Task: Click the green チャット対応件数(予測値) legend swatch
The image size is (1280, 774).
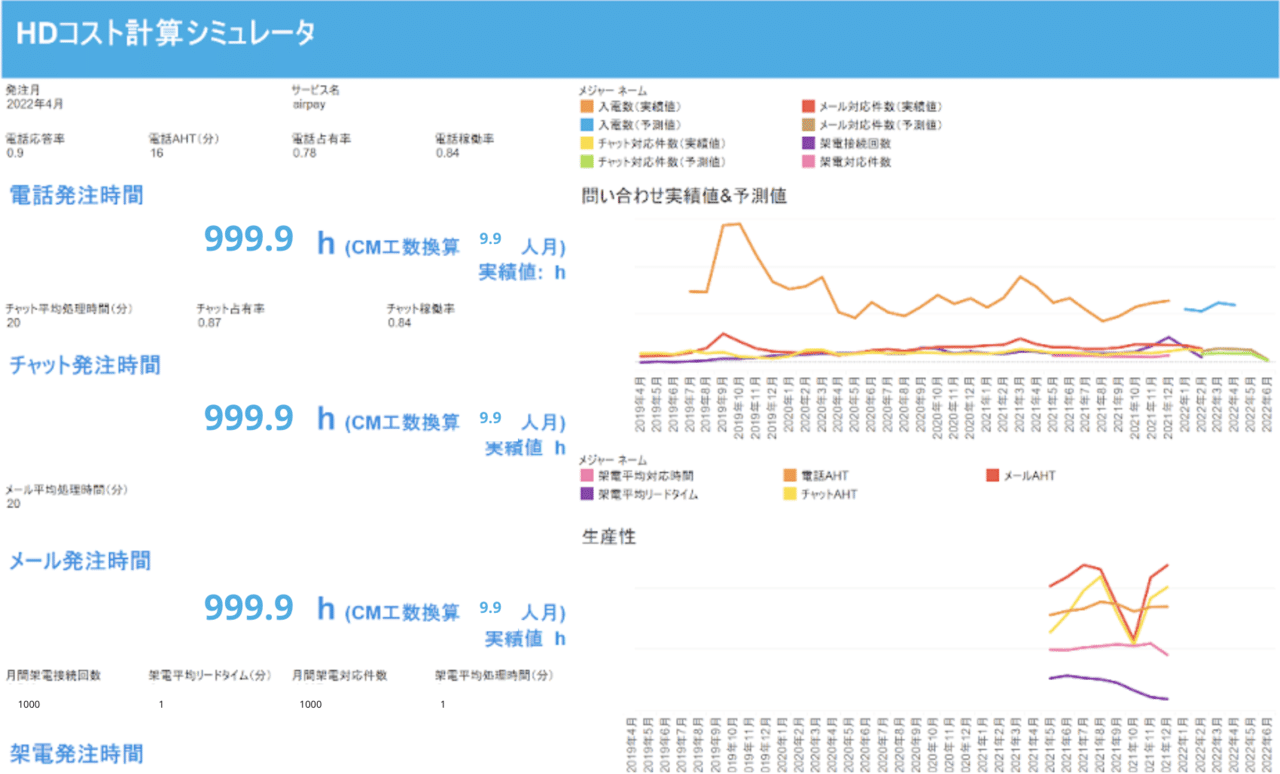Action: [x=588, y=161]
